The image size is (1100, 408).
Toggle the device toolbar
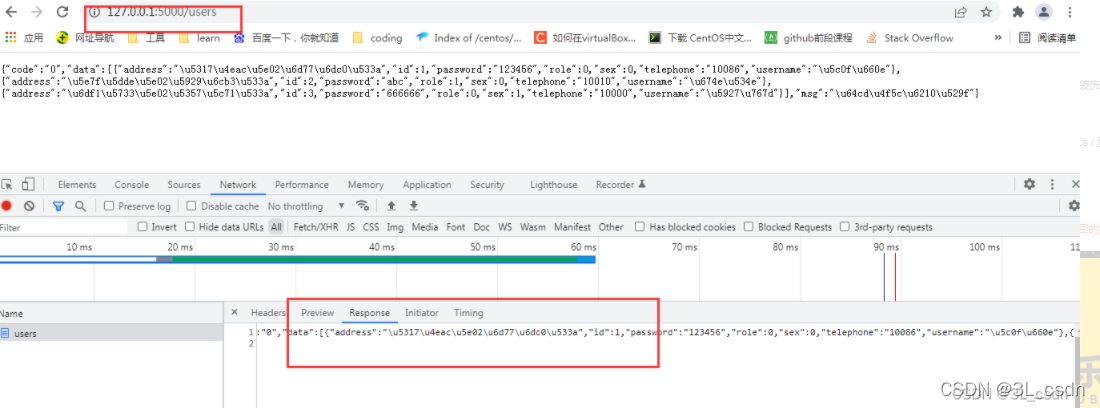(x=28, y=184)
